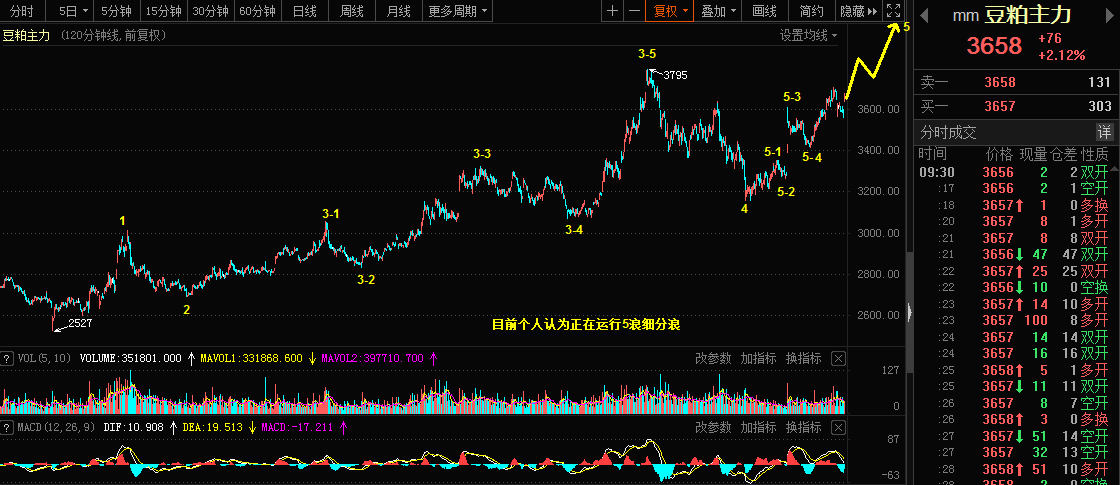The width and height of the screenshot is (1120, 485).
Task: Zoom in chart with plus button
Action: coord(612,11)
